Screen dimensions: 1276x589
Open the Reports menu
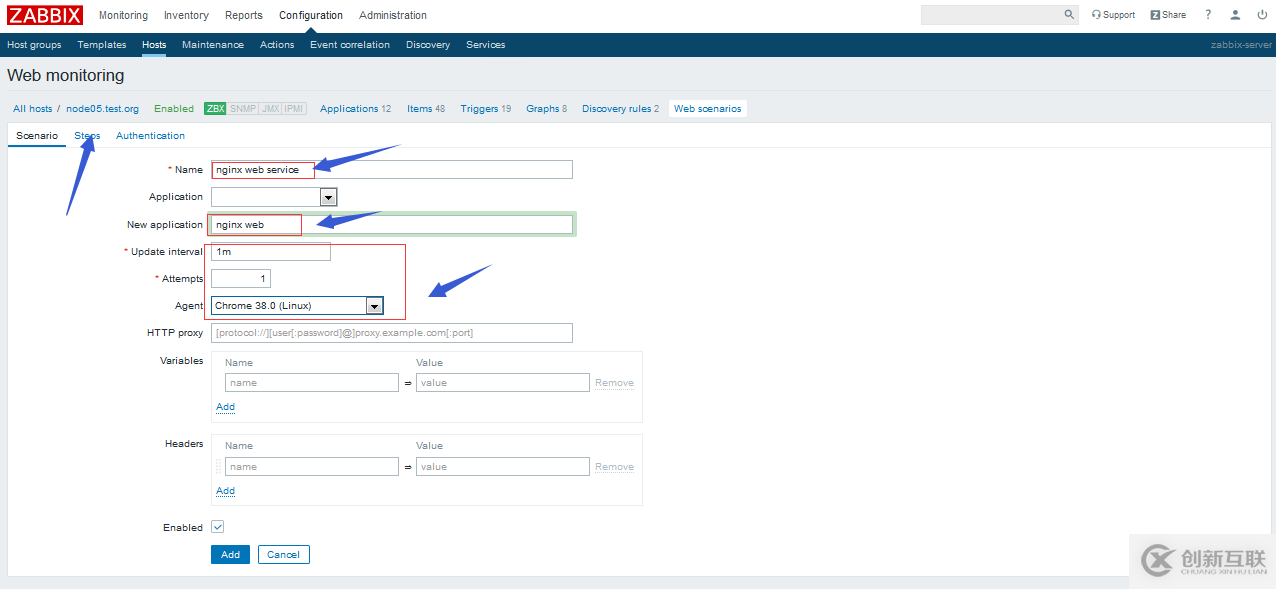pos(244,15)
